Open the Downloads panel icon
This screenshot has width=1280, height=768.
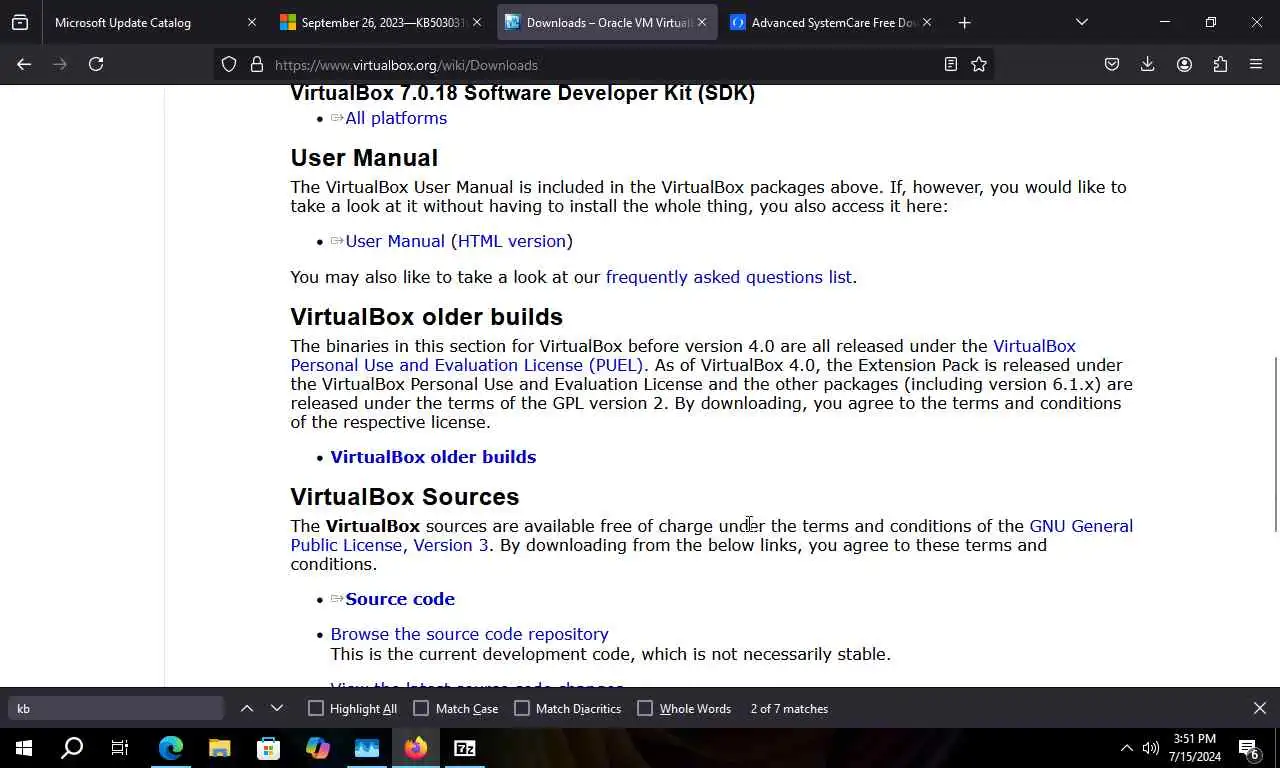click(x=1148, y=64)
